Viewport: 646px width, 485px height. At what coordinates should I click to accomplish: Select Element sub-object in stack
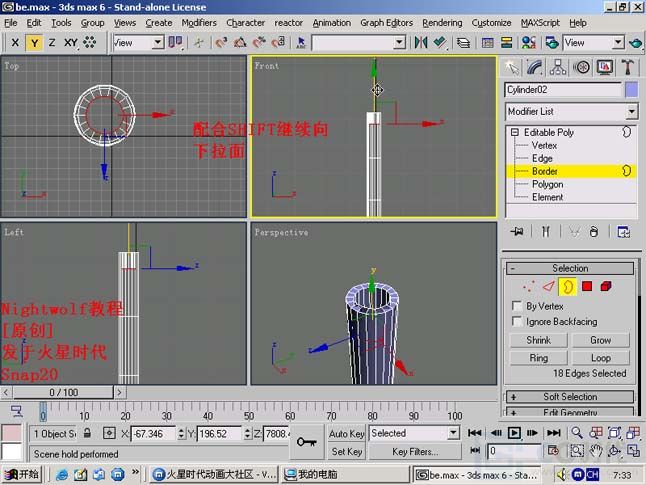[547, 197]
